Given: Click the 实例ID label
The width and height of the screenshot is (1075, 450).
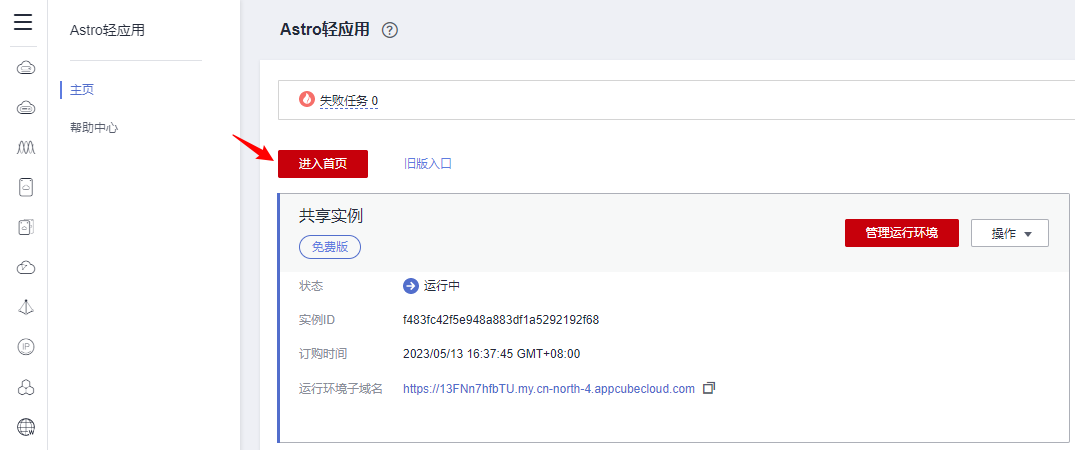Looking at the screenshot, I should coord(317,320).
